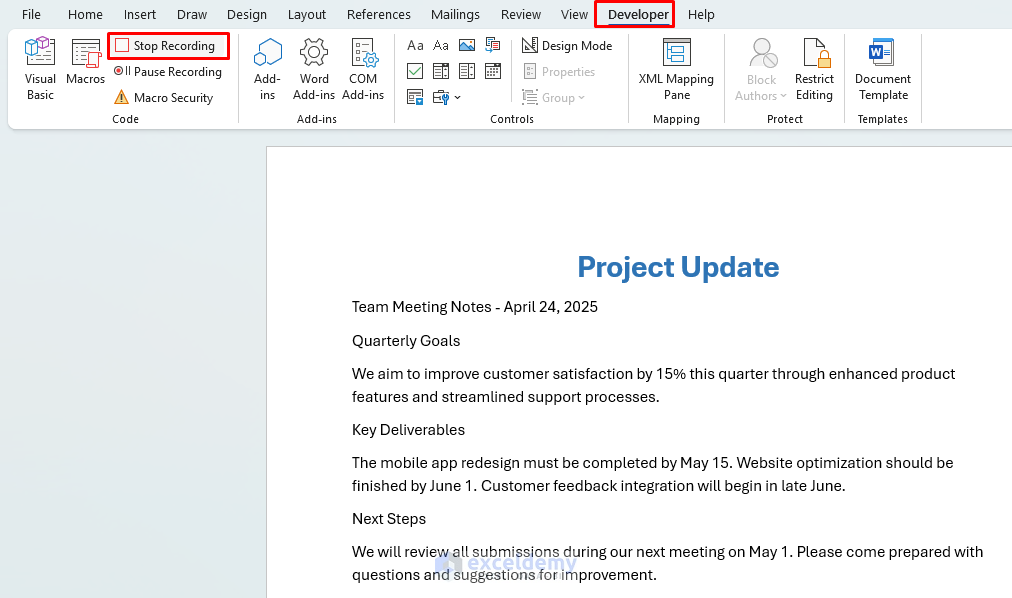This screenshot has height=598, width=1012.
Task: Insert Date Picker Content Control
Action: click(492, 71)
